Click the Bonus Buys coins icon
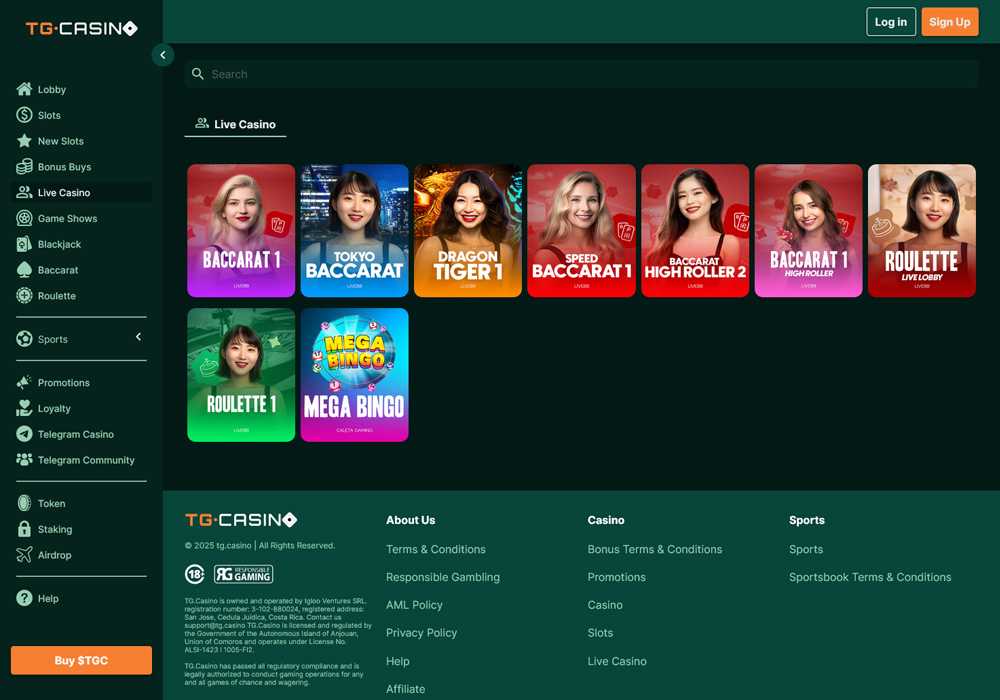The width and height of the screenshot is (1000, 700). [22, 166]
